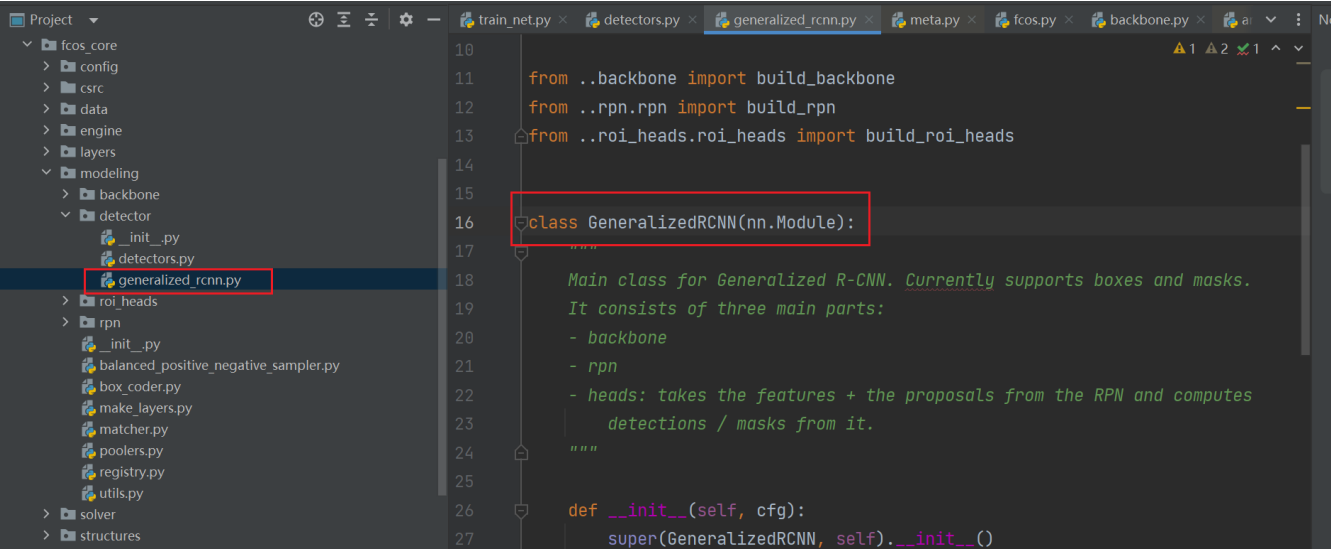Click the yellow warning count indicator
The width and height of the screenshot is (1331, 549).
1184,48
